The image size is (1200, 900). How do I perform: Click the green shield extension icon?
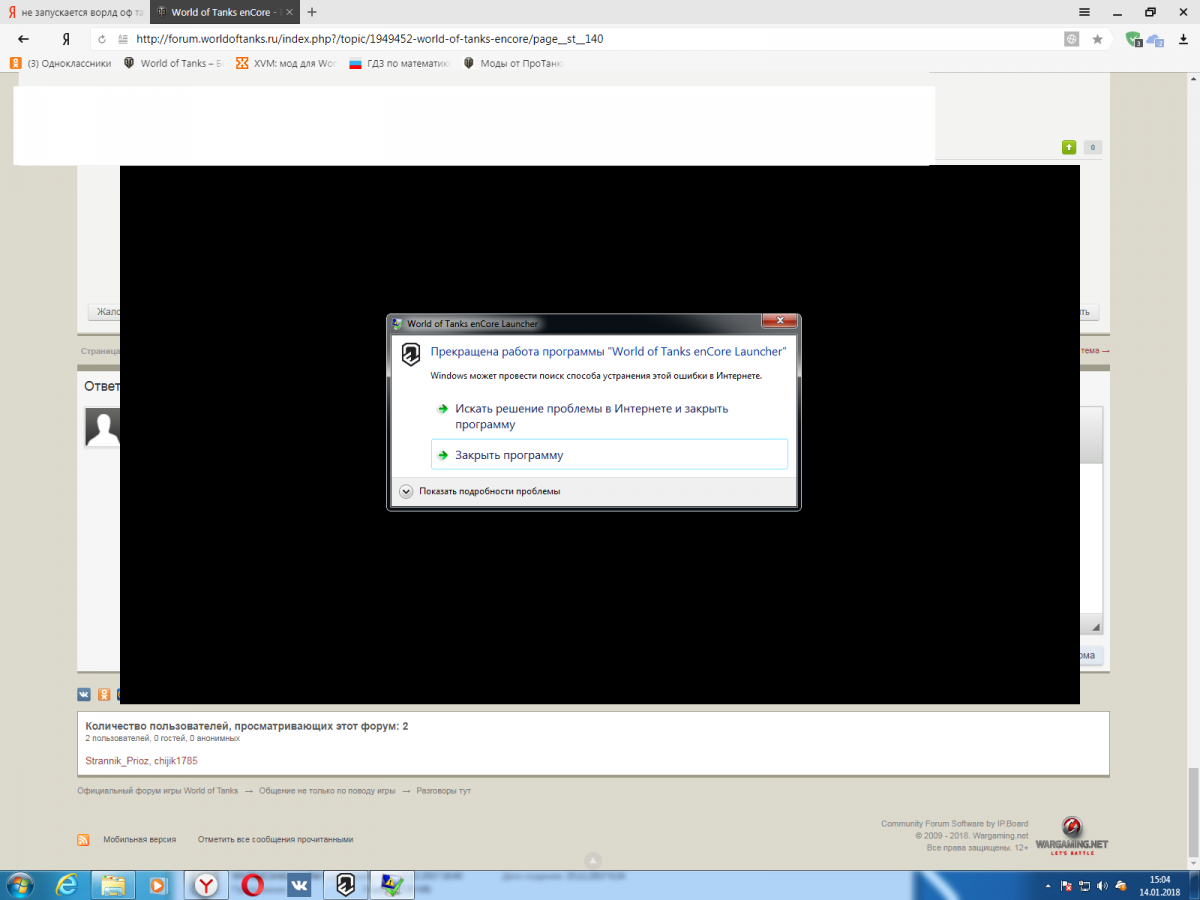click(1133, 39)
